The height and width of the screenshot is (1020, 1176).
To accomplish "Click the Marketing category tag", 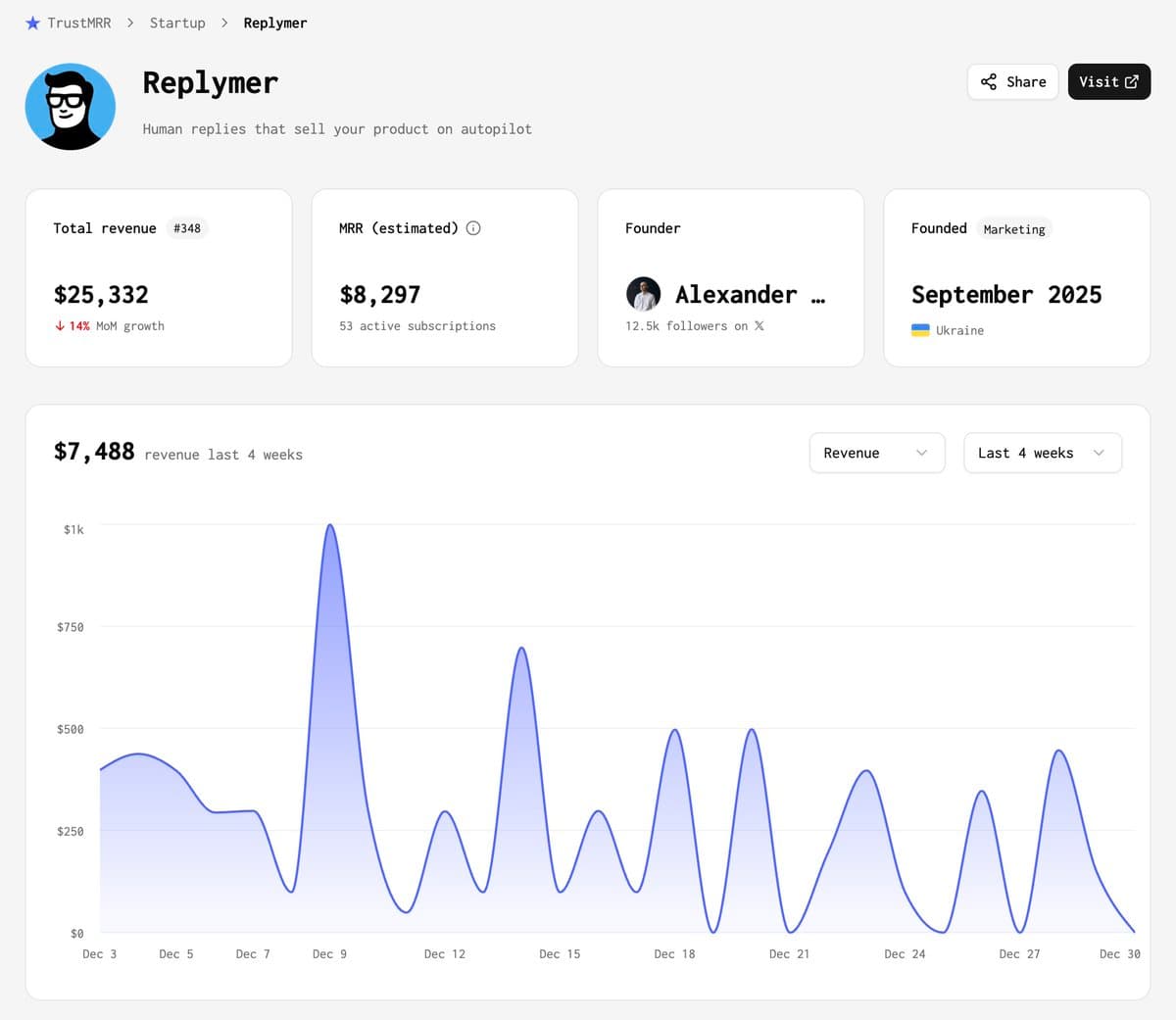I will pos(1014,229).
